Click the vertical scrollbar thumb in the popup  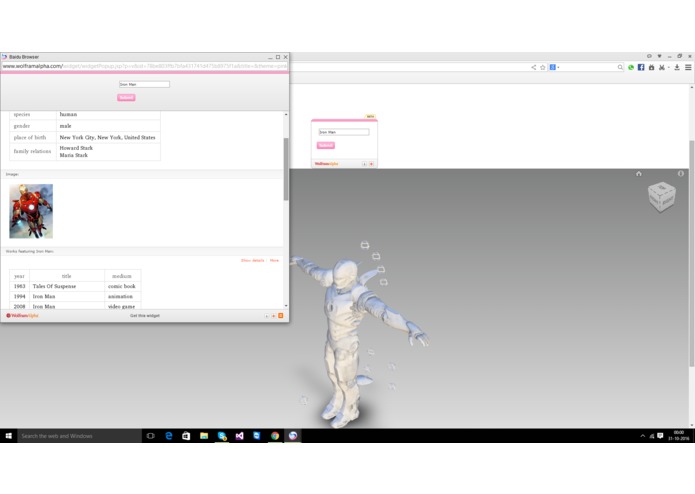pyautogui.click(x=286, y=169)
